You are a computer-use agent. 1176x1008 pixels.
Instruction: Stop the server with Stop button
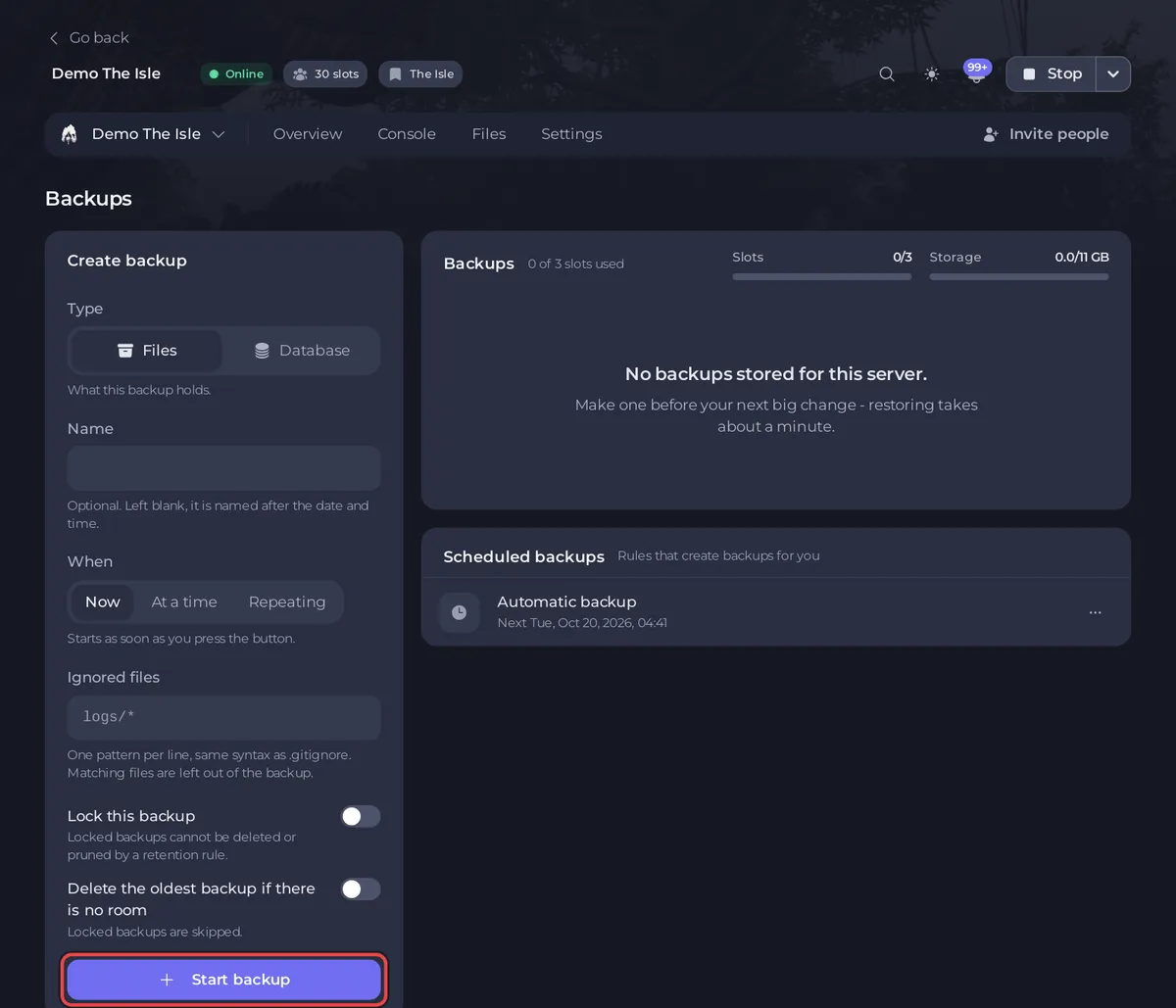point(1052,74)
